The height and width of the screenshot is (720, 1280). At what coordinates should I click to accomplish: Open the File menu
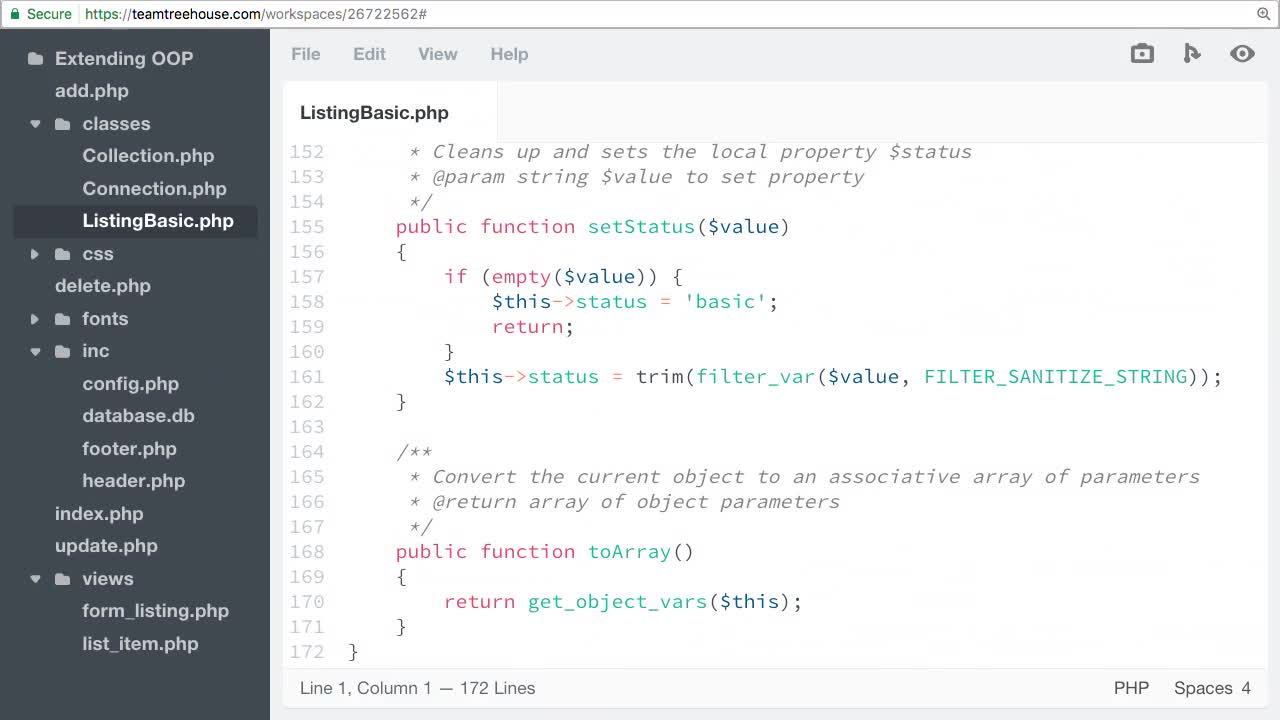point(306,54)
